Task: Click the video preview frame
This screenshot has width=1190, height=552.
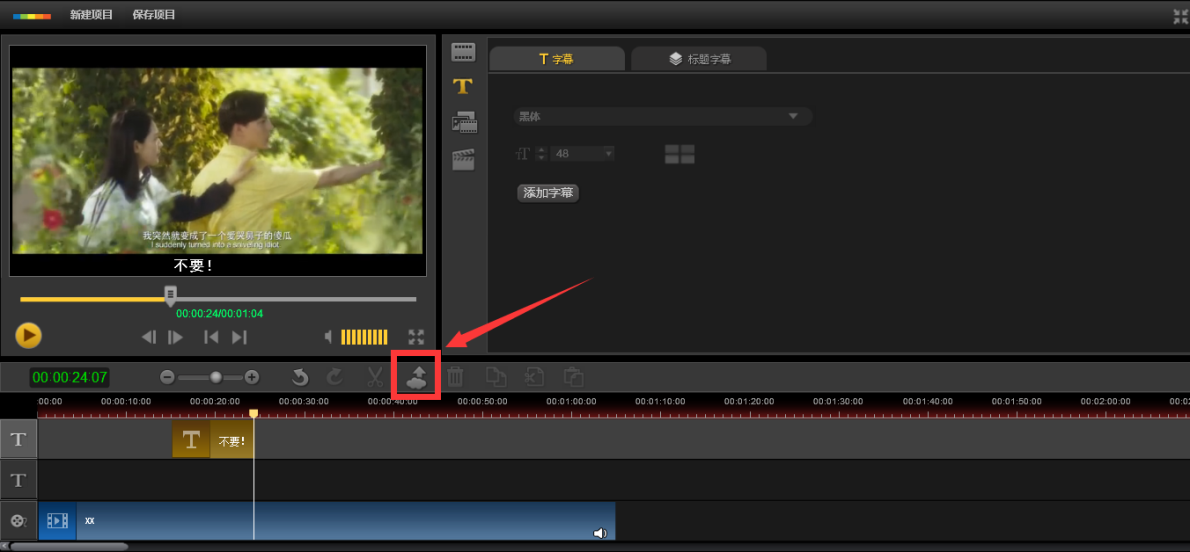Action: tap(218, 161)
